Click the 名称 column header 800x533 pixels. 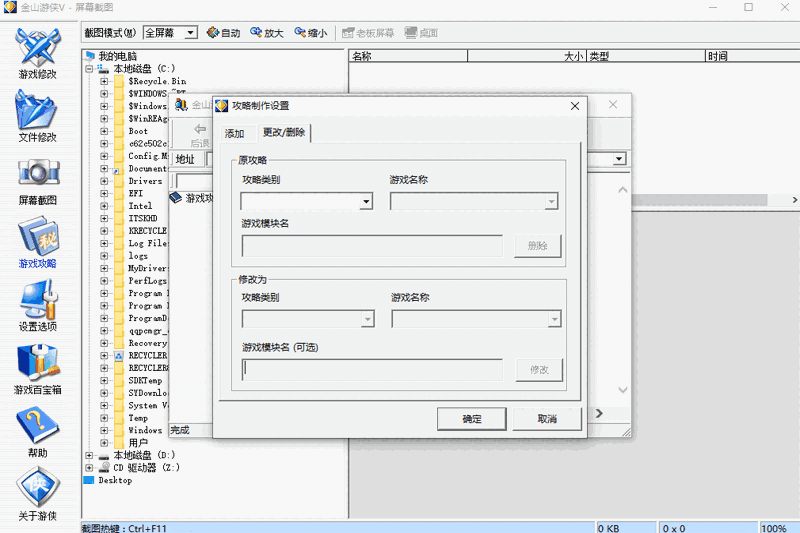[408, 56]
